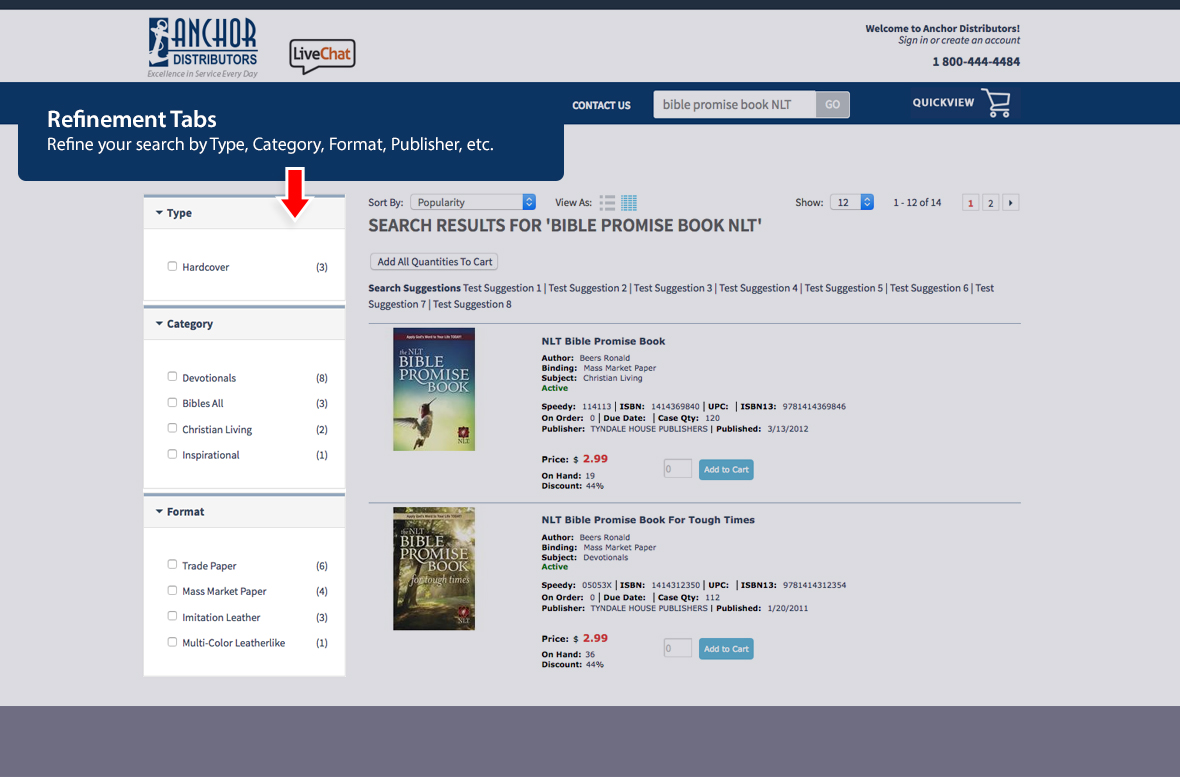Check the Mass Market Paper format filter

(x=172, y=590)
